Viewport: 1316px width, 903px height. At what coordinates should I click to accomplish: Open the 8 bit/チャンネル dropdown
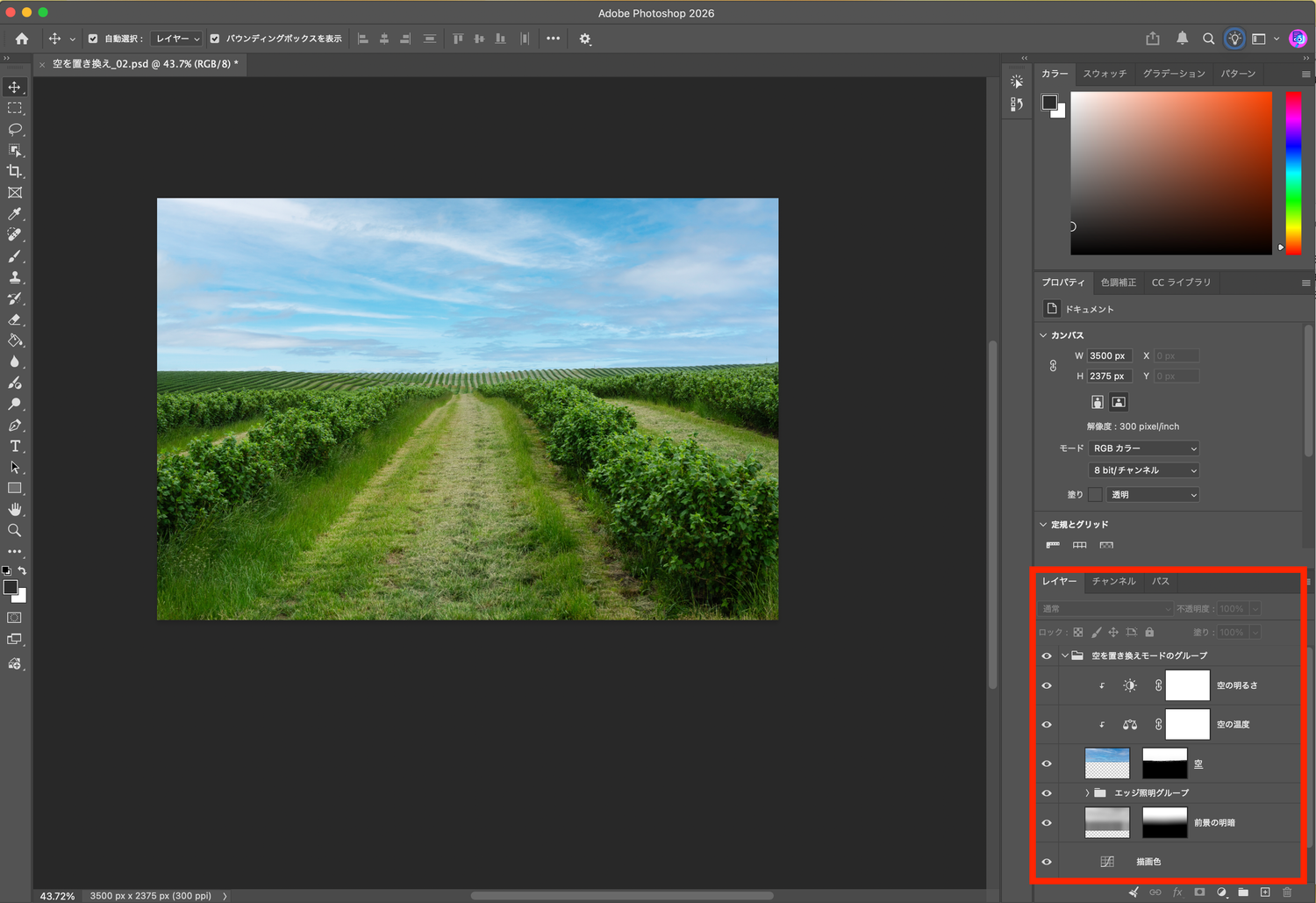tap(1144, 470)
